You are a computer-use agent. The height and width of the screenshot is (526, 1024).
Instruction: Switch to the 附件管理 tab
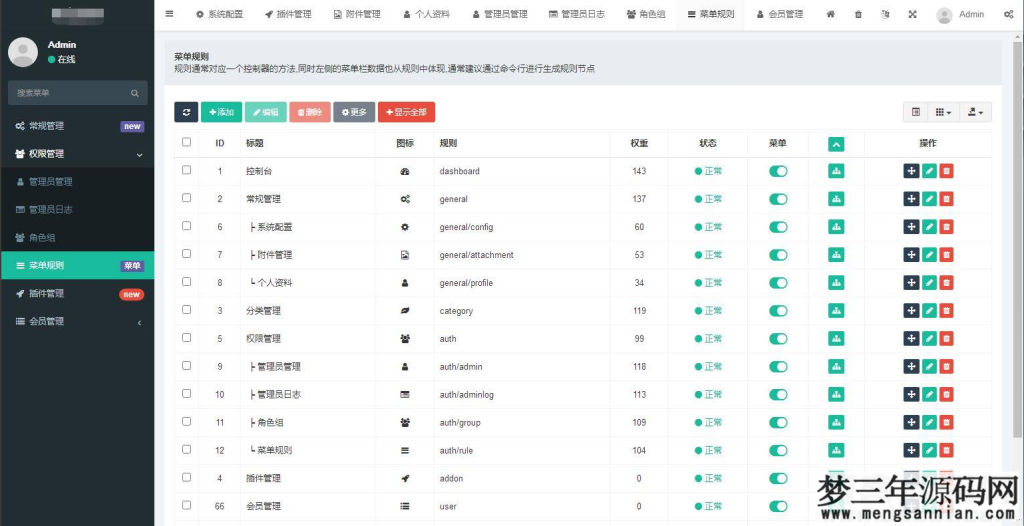point(357,14)
